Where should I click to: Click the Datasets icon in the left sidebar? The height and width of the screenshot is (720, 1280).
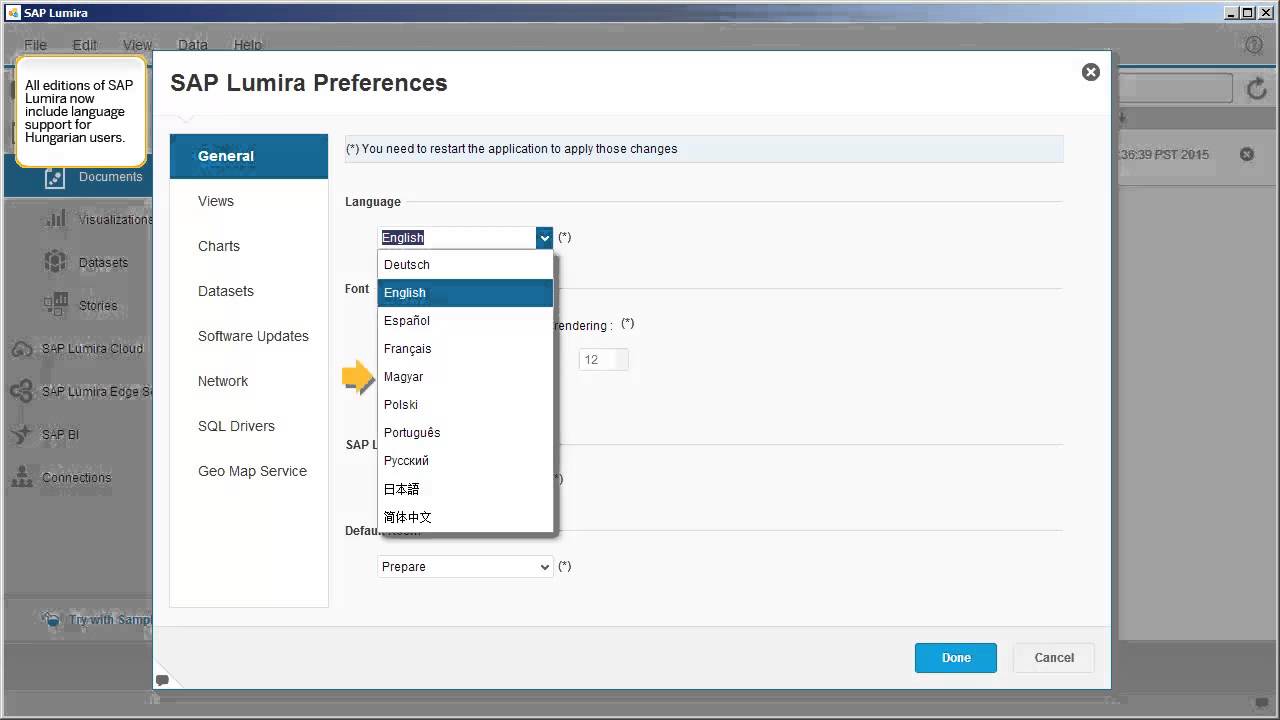[55, 263]
